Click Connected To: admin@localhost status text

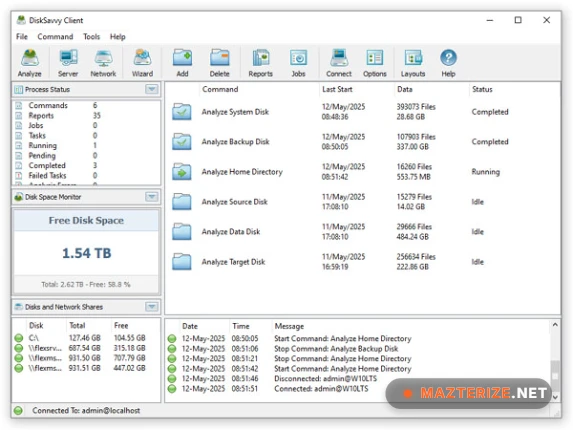click(86, 411)
